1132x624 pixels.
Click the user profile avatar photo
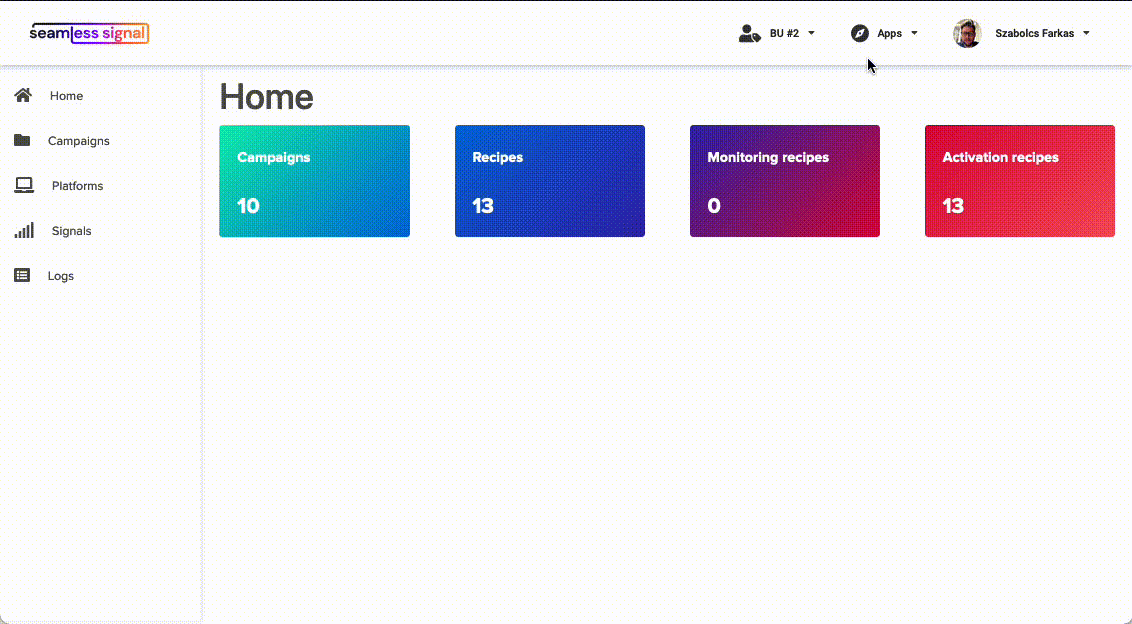(x=967, y=33)
